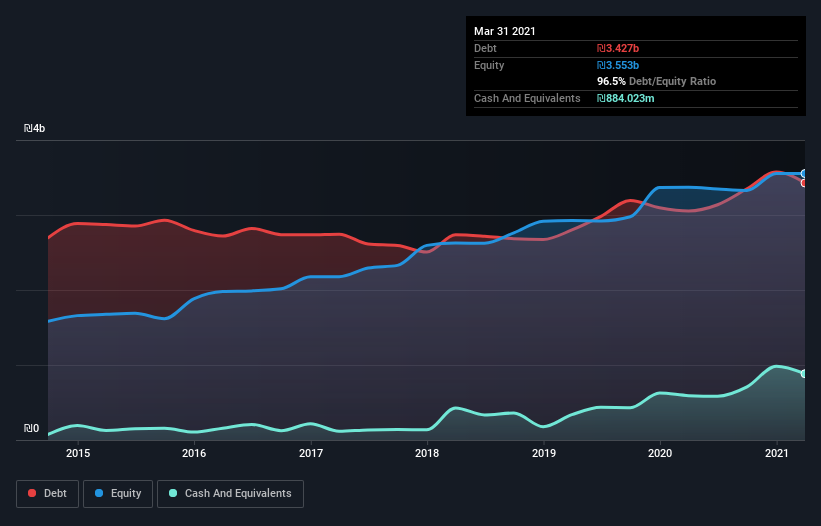This screenshot has height=526, width=821.
Task: Click the 2019 x-axis label
Action: pos(543,453)
